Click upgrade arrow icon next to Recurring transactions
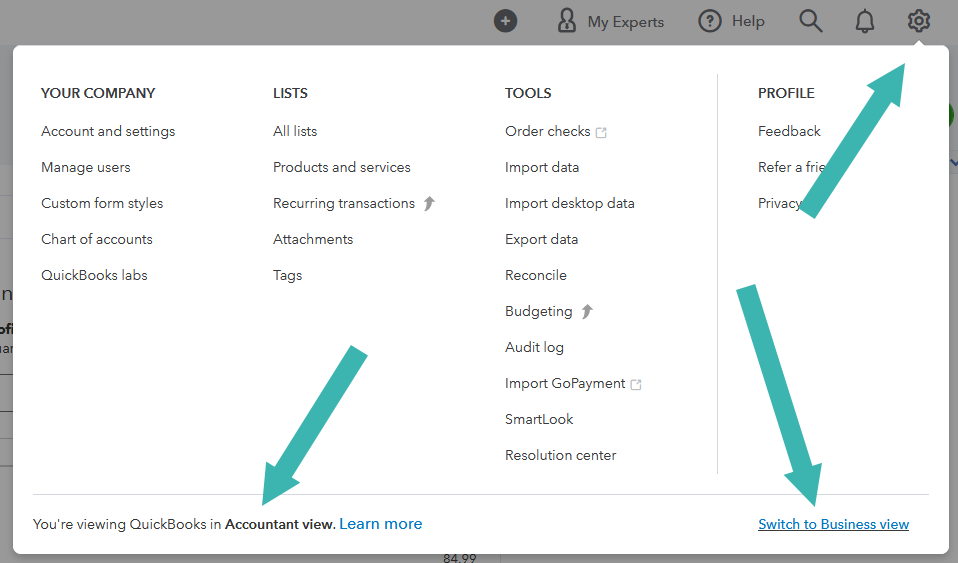 pos(429,203)
